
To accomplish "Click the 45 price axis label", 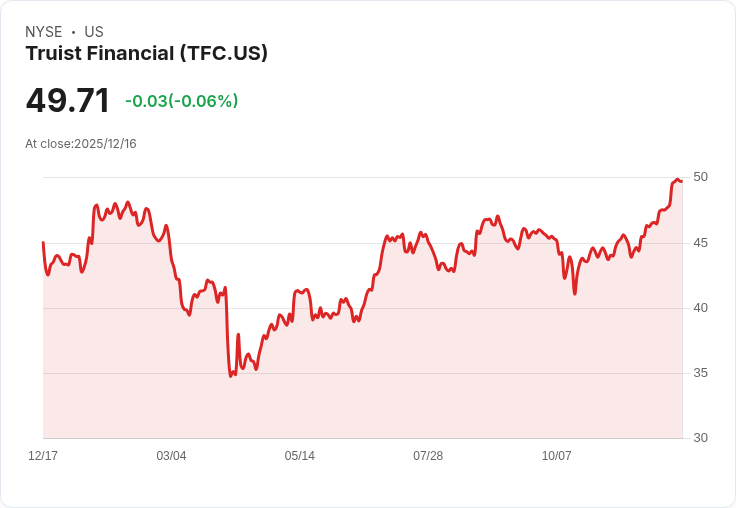I will pyautogui.click(x=700, y=243).
